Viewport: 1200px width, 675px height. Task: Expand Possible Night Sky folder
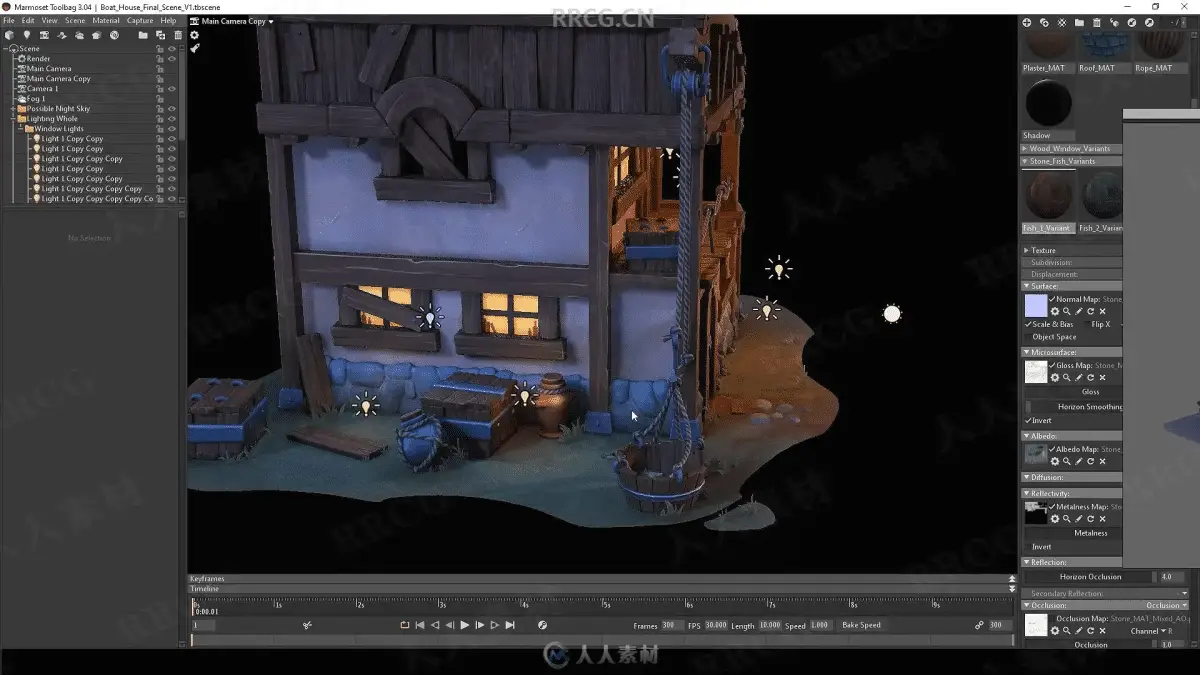pyautogui.click(x=13, y=109)
